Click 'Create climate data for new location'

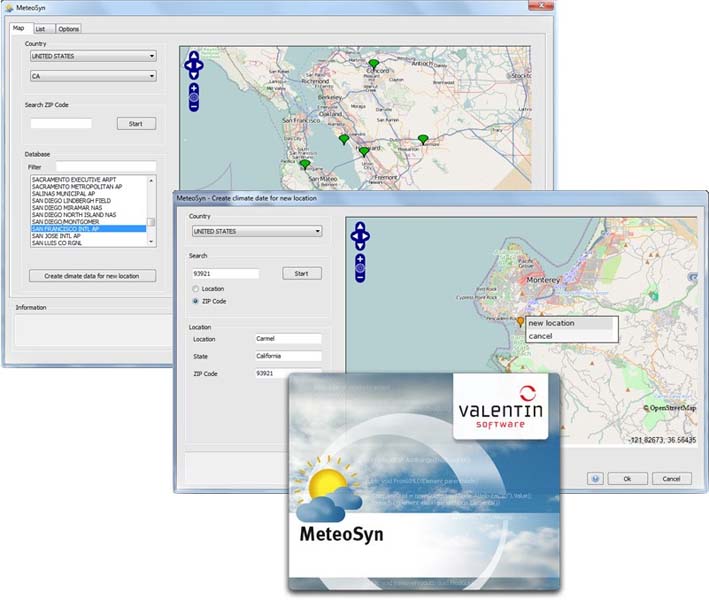pos(92,276)
